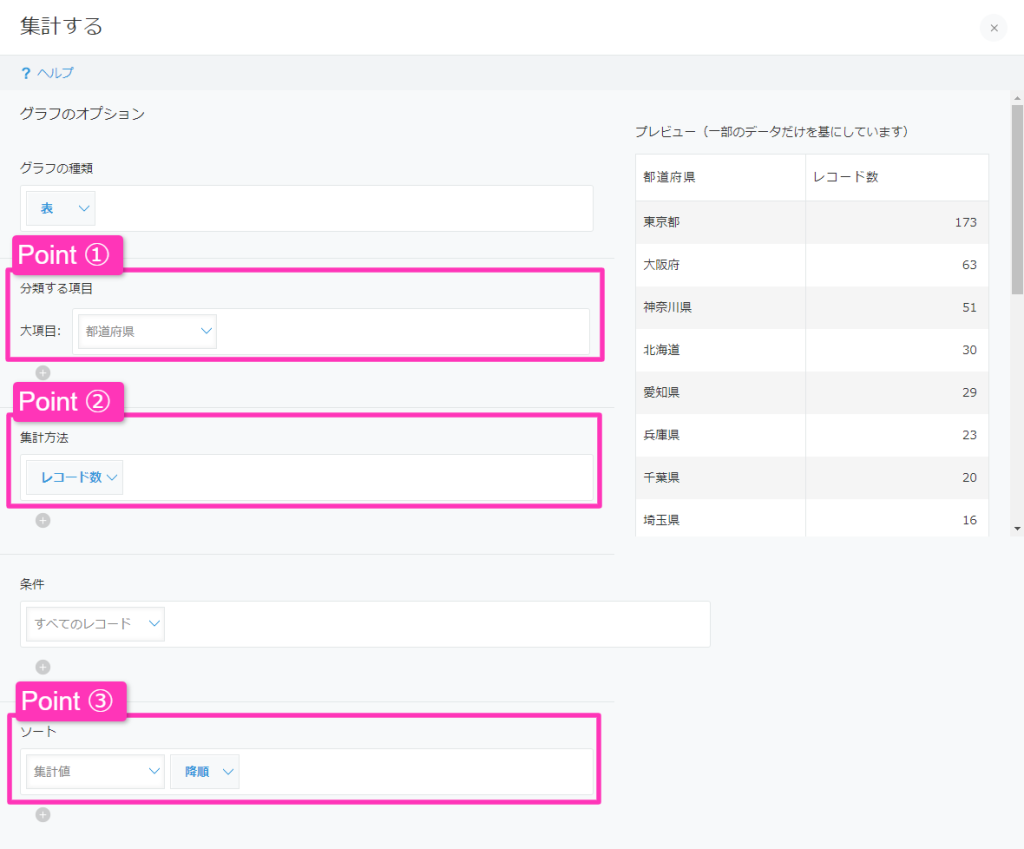Add another sort rule with the plus icon

(43, 815)
